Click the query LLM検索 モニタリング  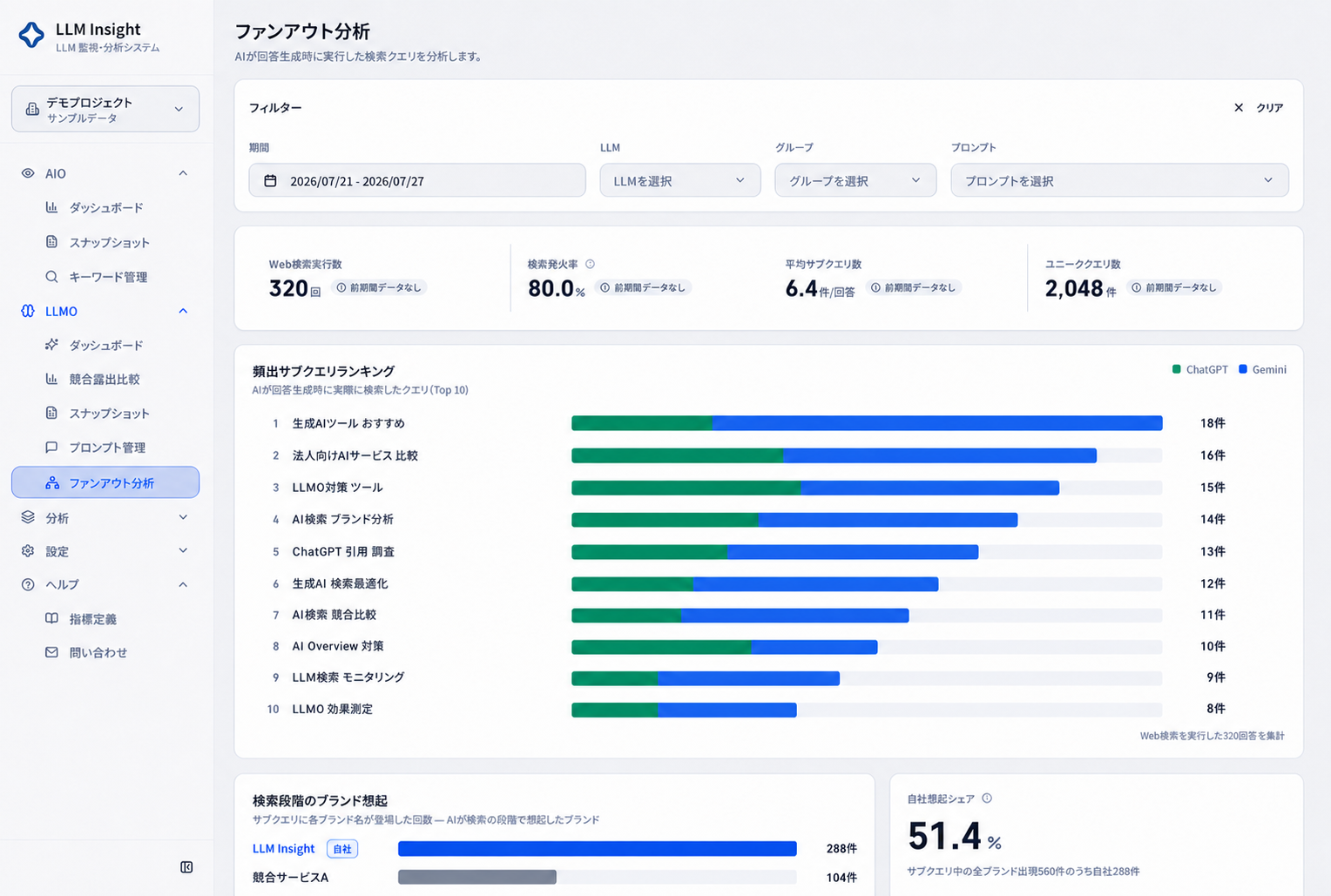coord(348,677)
